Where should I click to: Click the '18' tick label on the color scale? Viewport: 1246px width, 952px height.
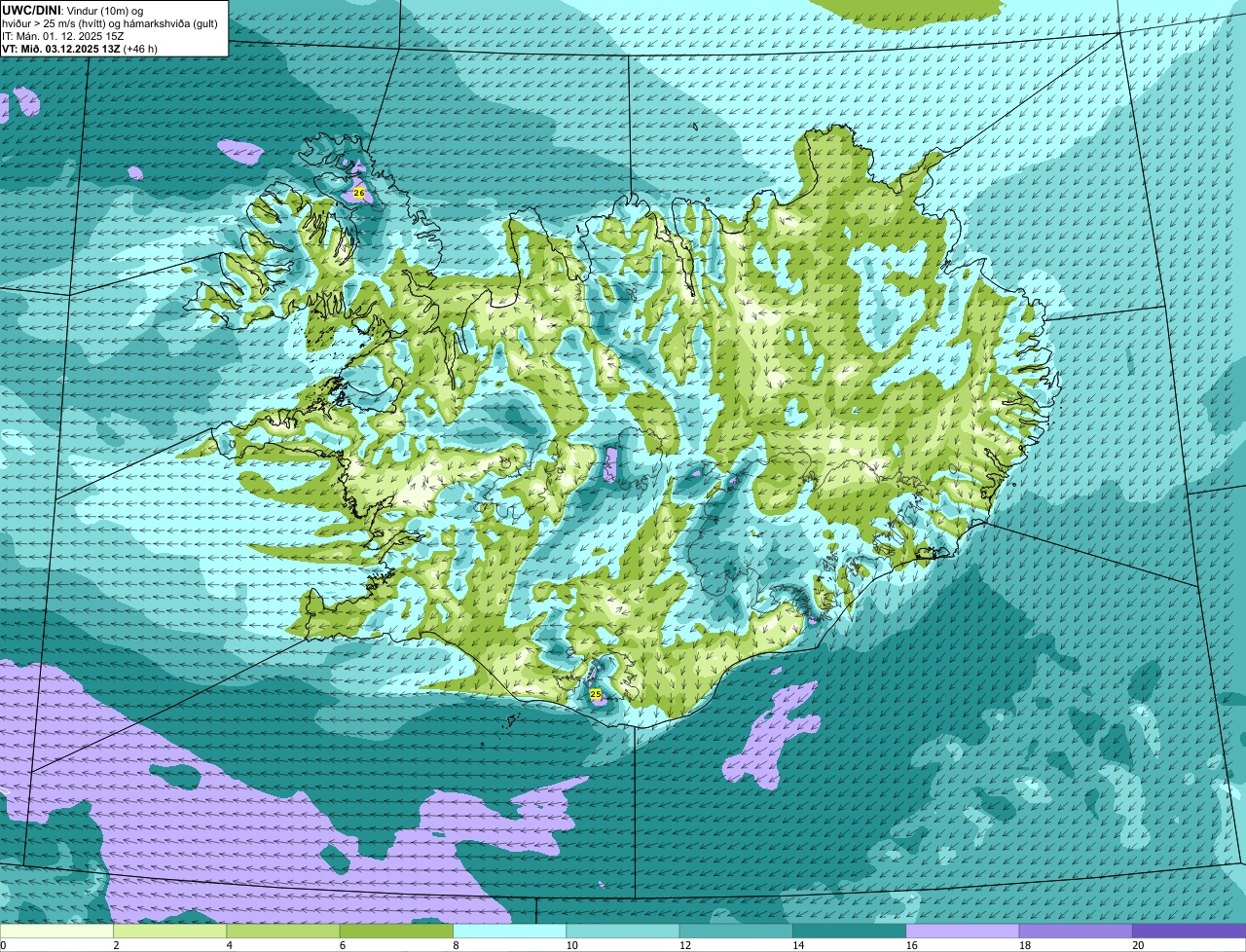(x=1024, y=945)
